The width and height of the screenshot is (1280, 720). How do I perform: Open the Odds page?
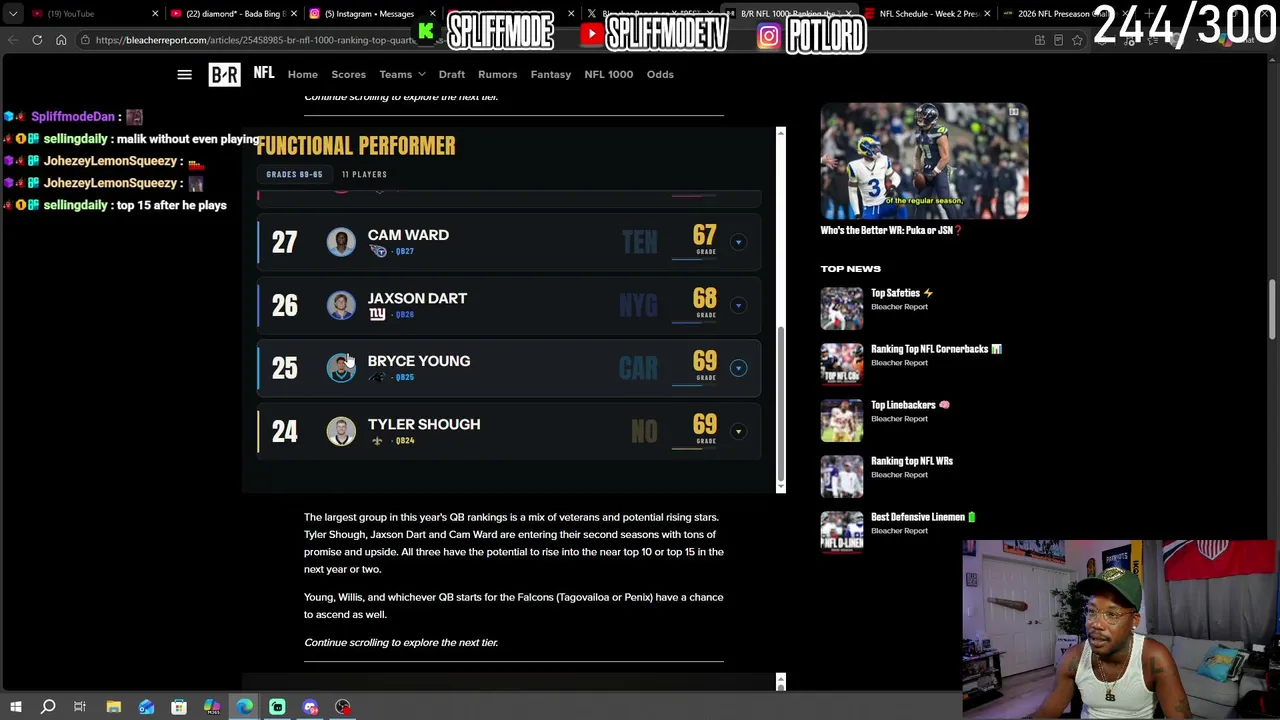(660, 74)
